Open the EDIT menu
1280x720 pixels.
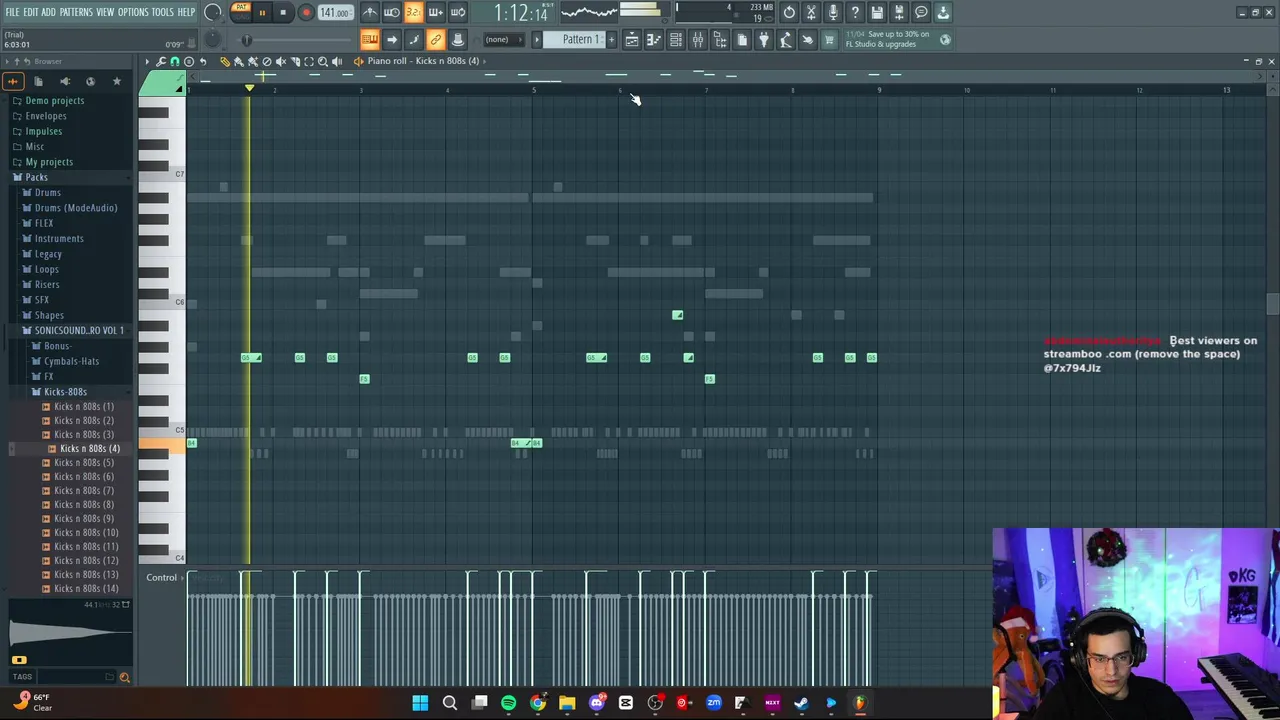tap(31, 12)
